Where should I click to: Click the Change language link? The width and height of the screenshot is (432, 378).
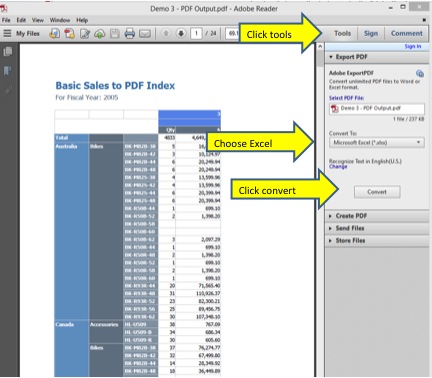[338, 166]
